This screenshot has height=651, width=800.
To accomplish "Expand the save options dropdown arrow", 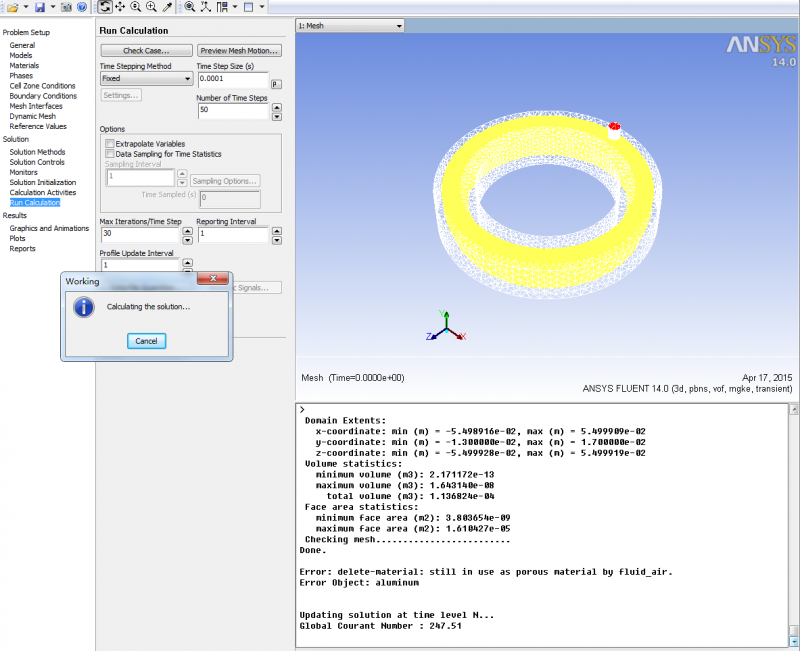I will tap(53, 7).
